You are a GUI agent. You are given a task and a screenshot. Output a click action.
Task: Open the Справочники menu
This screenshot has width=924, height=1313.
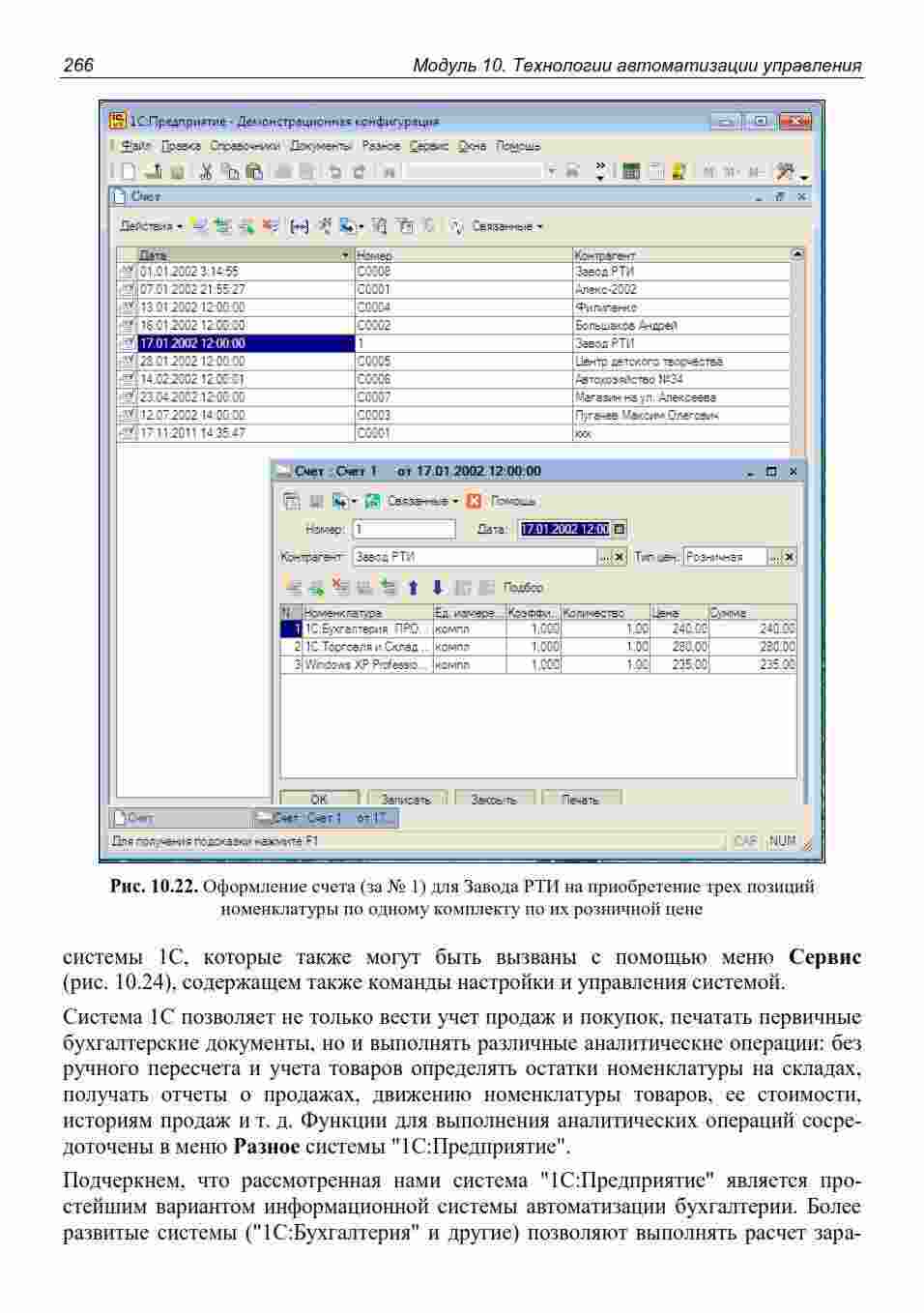[245, 146]
